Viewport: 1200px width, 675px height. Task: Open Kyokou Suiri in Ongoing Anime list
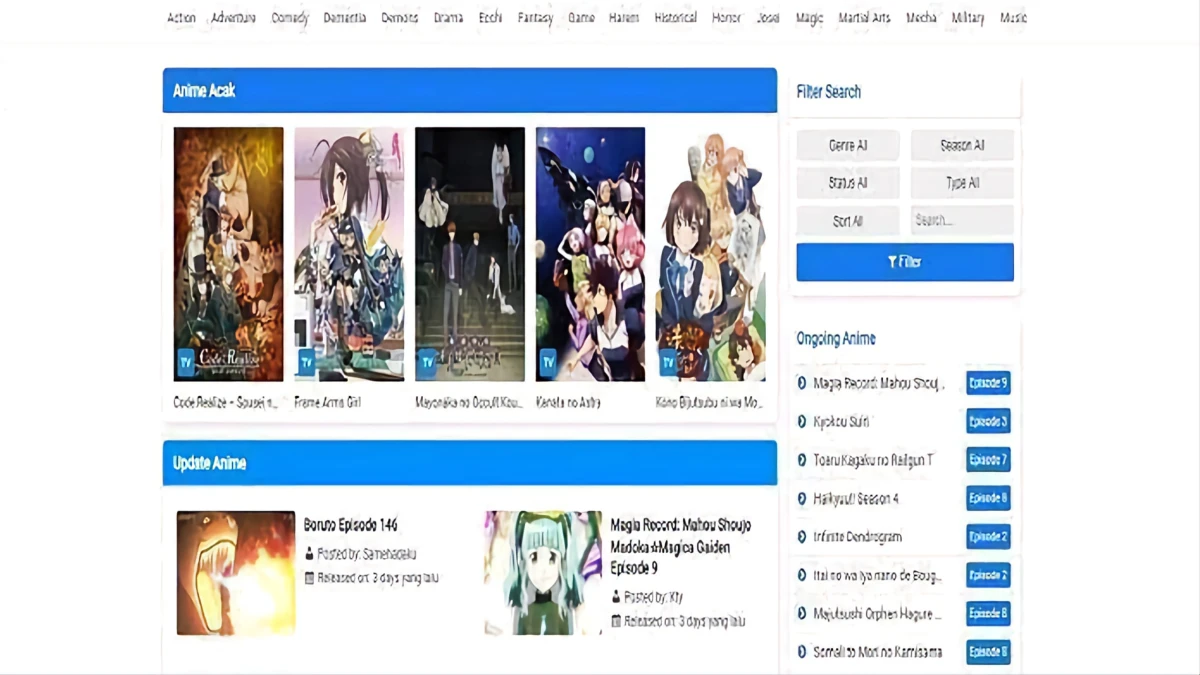click(841, 422)
